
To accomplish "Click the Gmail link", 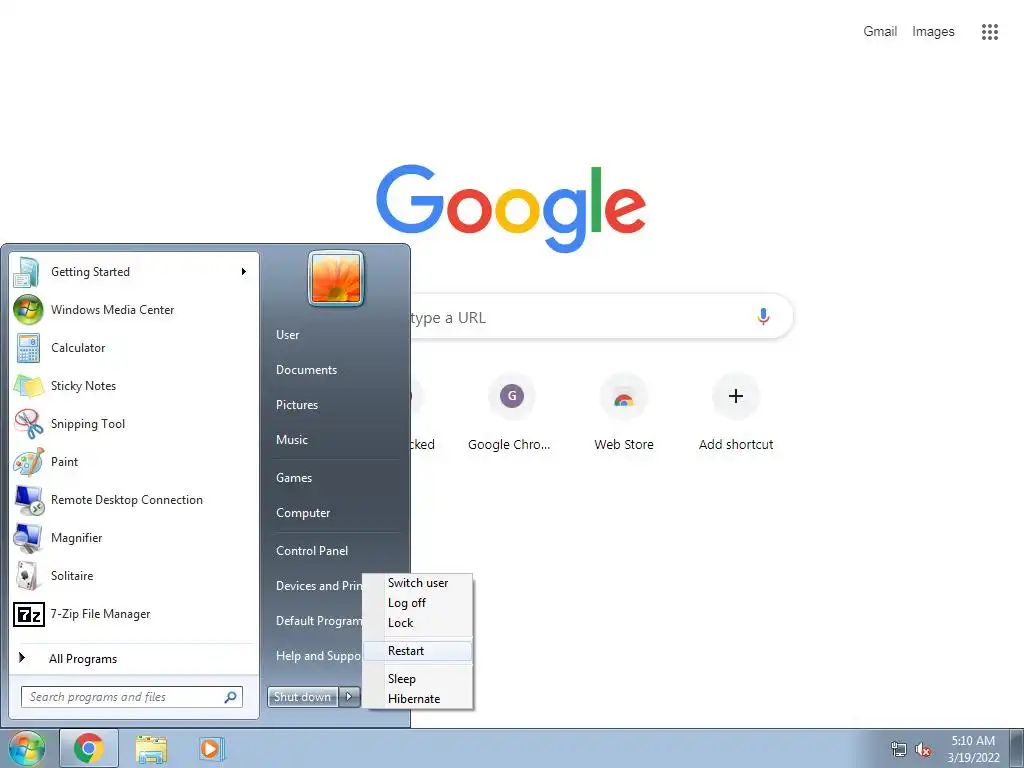I will 880,31.
